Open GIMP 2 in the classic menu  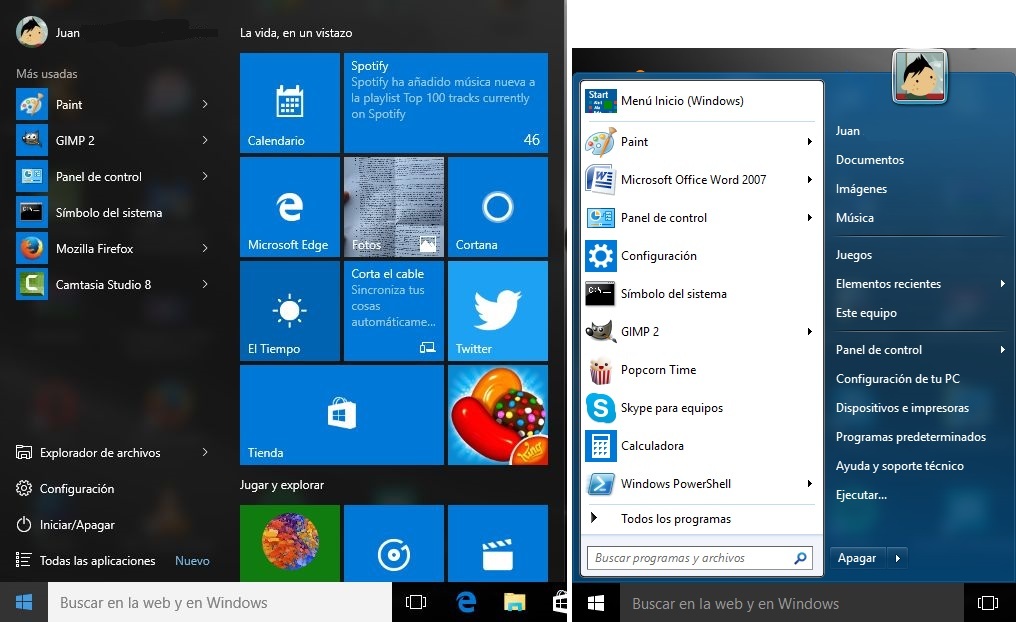click(x=700, y=332)
